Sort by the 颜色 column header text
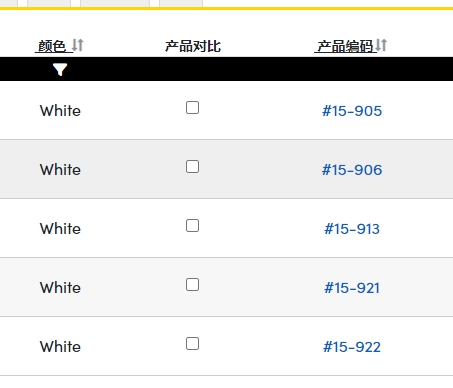453x388 pixels. click(x=52, y=46)
